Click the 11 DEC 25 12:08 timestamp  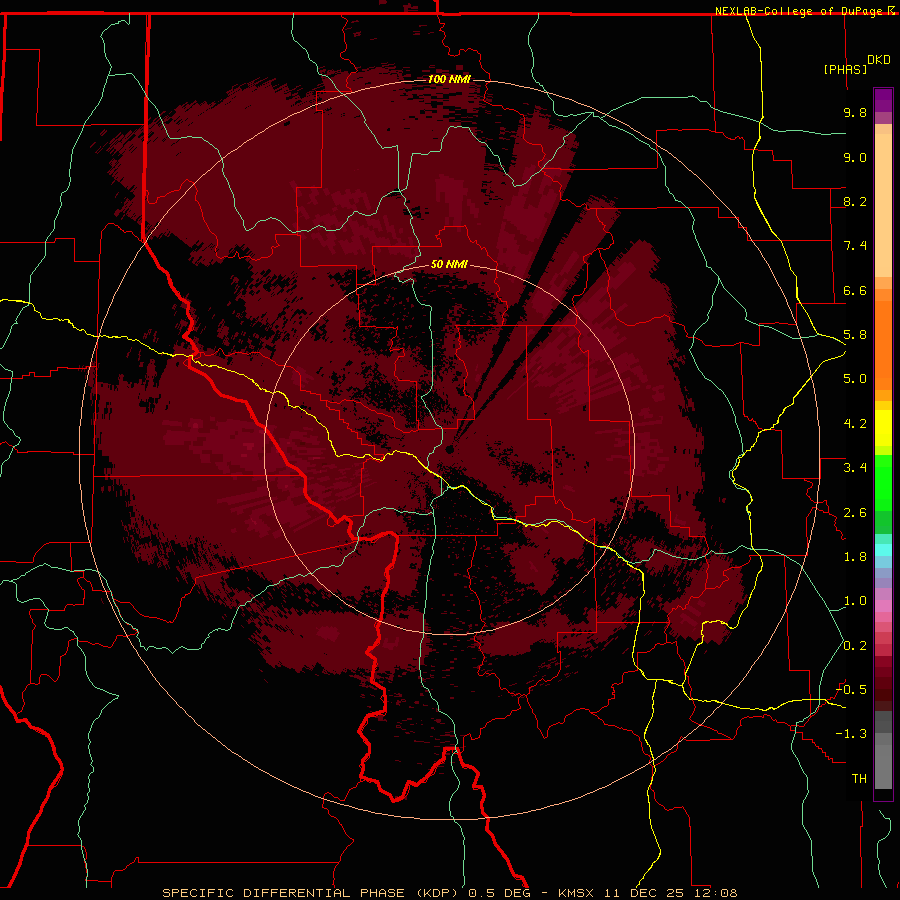(x=670, y=893)
